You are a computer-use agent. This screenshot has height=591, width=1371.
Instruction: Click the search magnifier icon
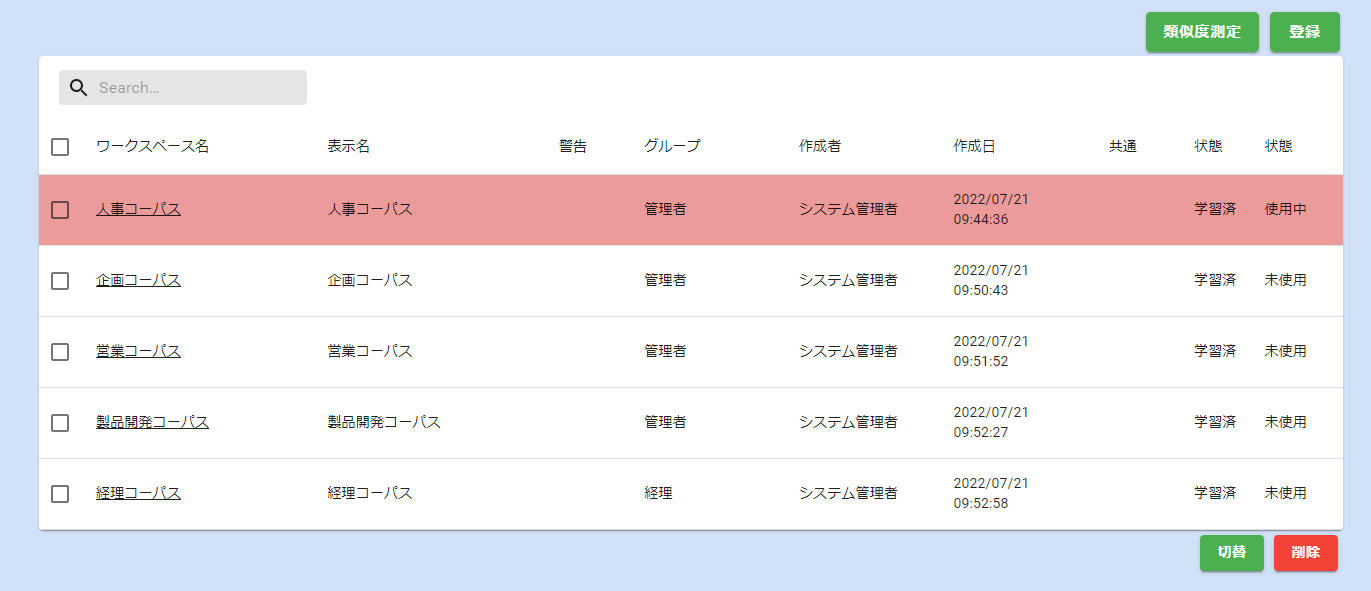click(78, 88)
